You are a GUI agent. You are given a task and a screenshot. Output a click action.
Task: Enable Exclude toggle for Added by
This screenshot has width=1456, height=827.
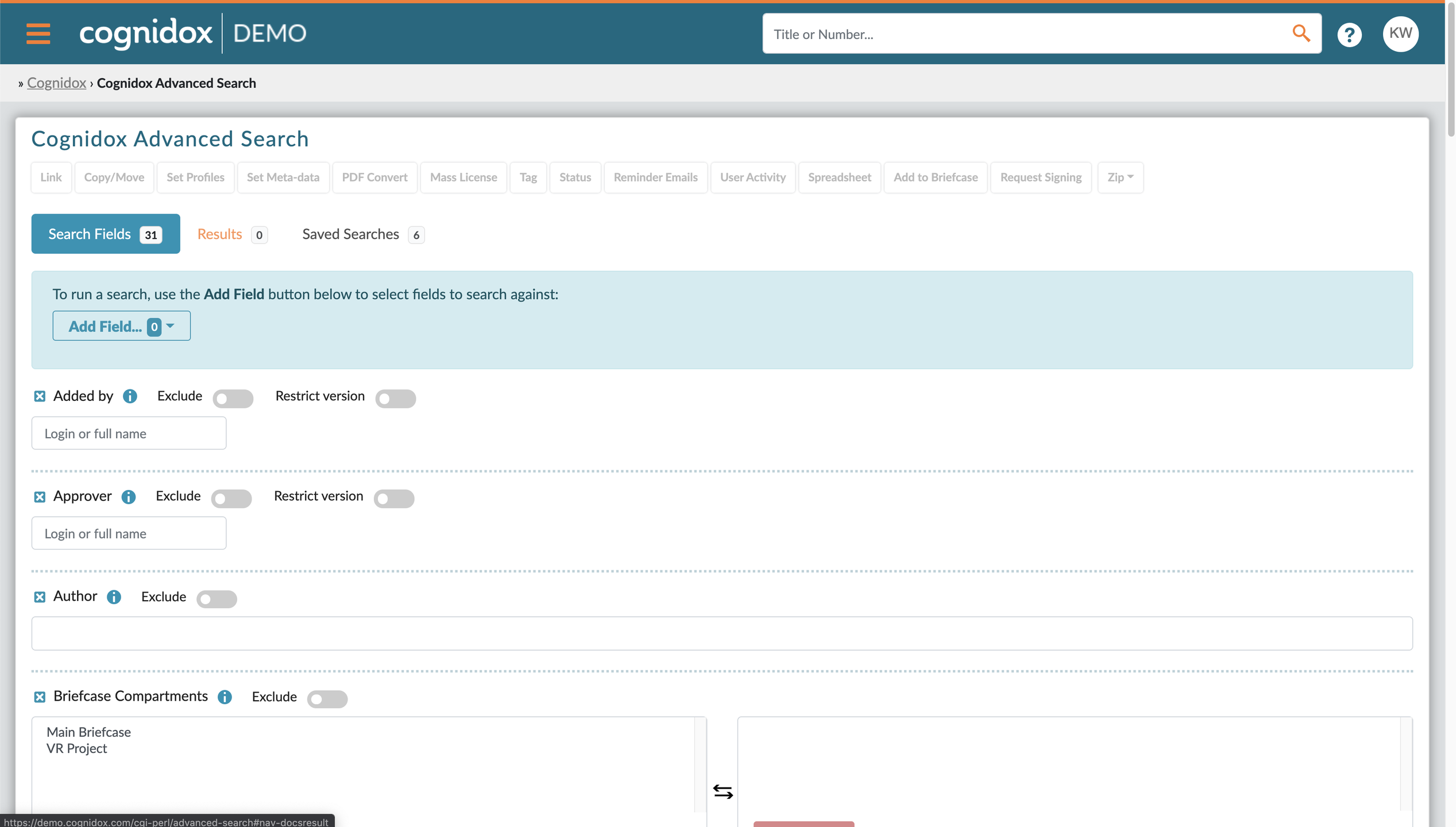[x=233, y=398]
